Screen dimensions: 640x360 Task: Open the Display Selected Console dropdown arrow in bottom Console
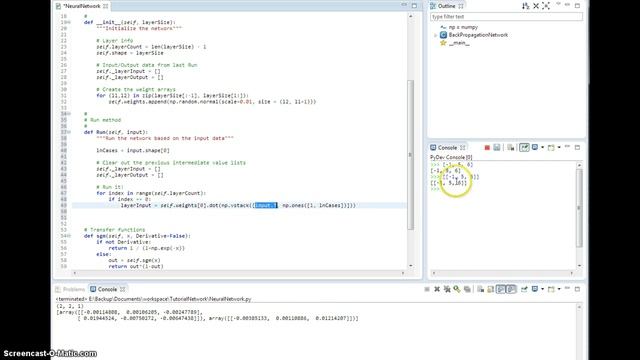tap(542, 289)
